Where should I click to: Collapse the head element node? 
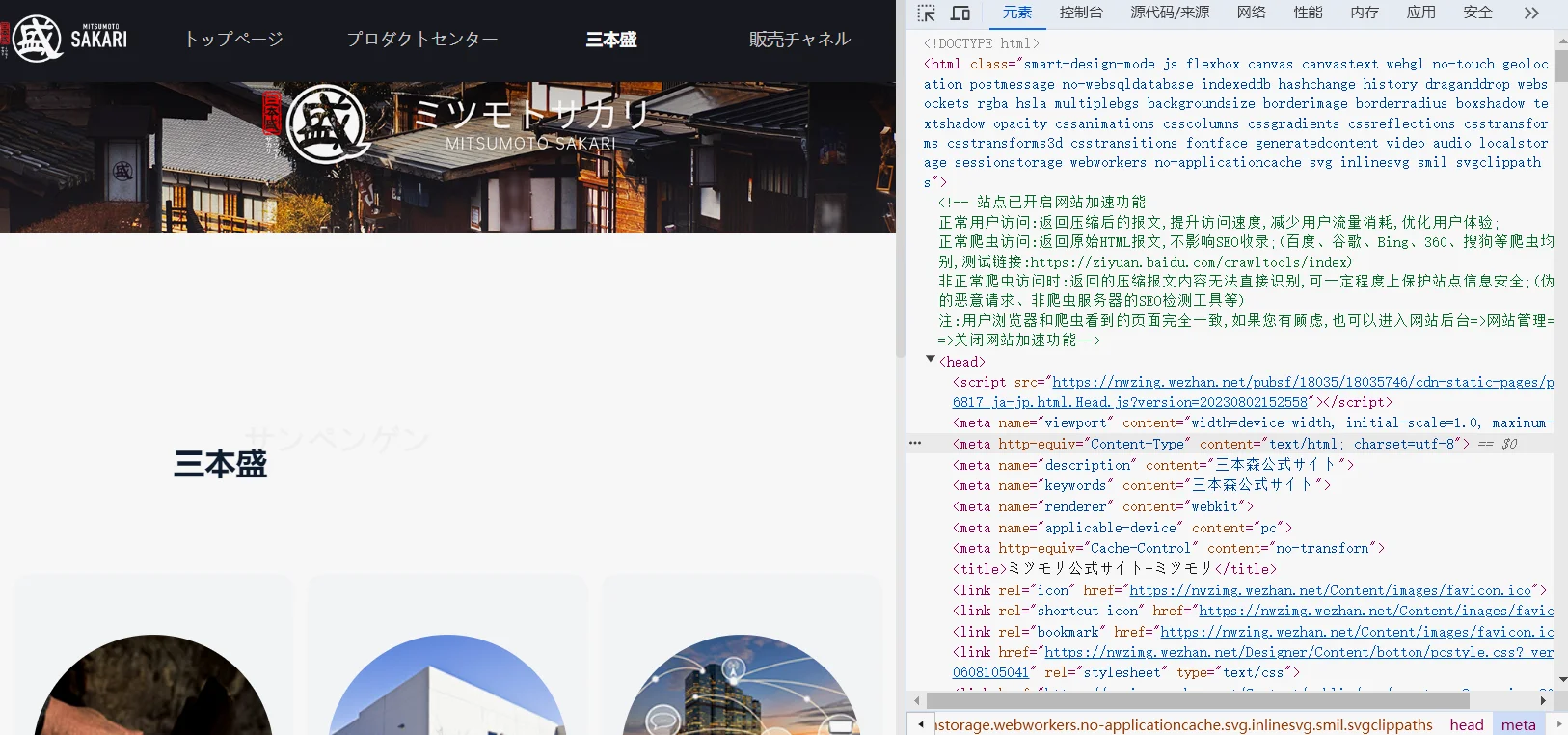point(931,360)
